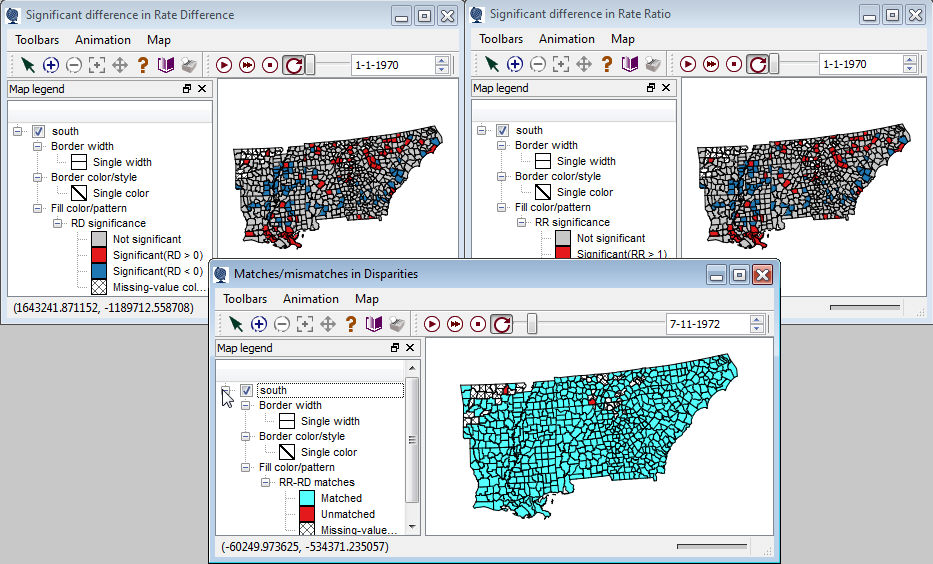Click stop button in Disparities window

(x=478, y=324)
